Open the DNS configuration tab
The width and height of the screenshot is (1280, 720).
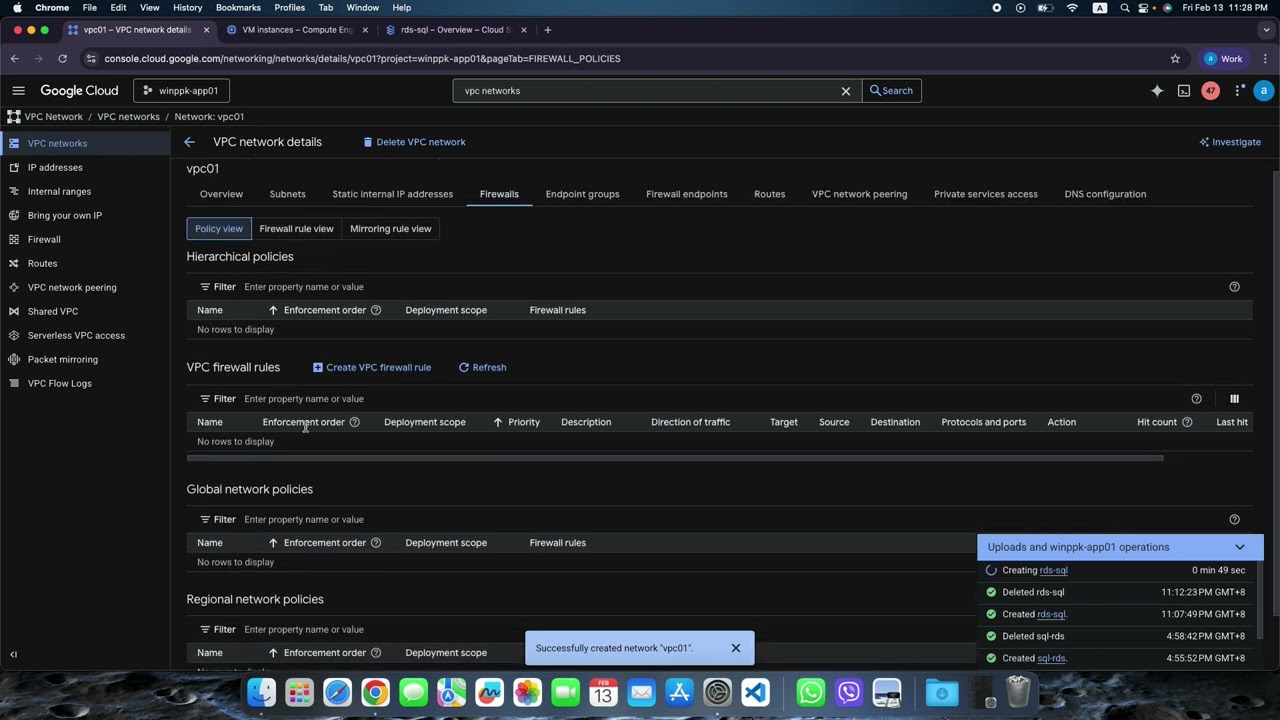(1106, 194)
